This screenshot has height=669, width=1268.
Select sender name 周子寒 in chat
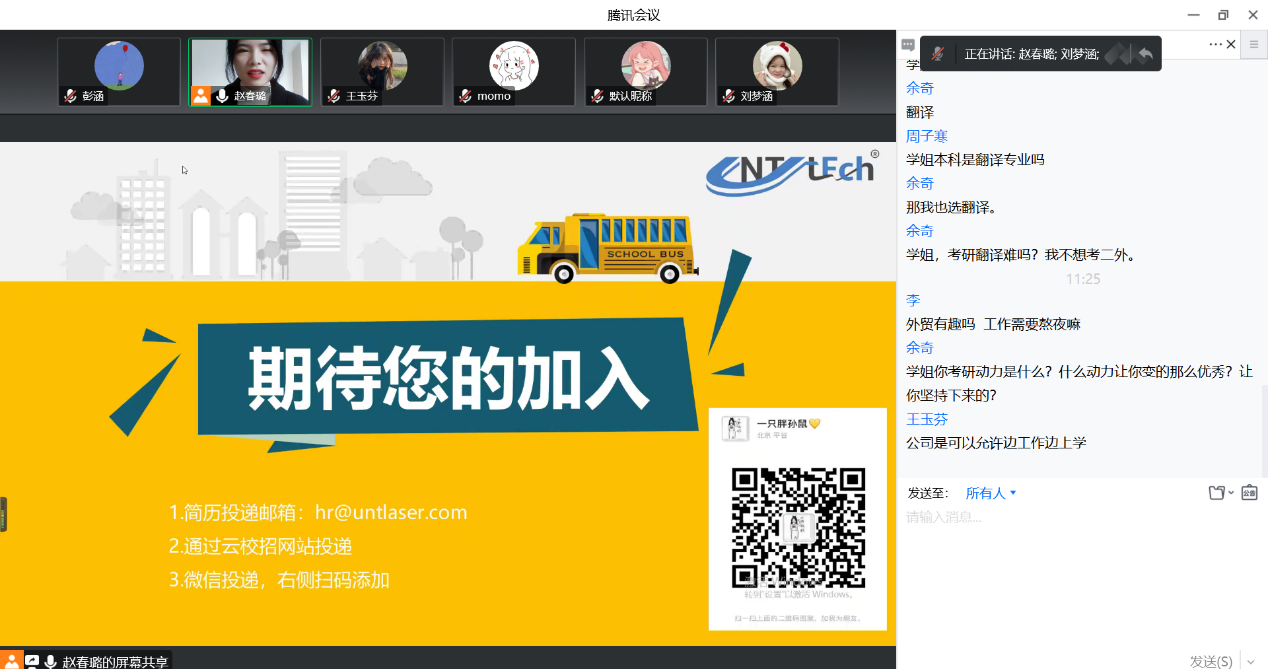tap(927, 136)
